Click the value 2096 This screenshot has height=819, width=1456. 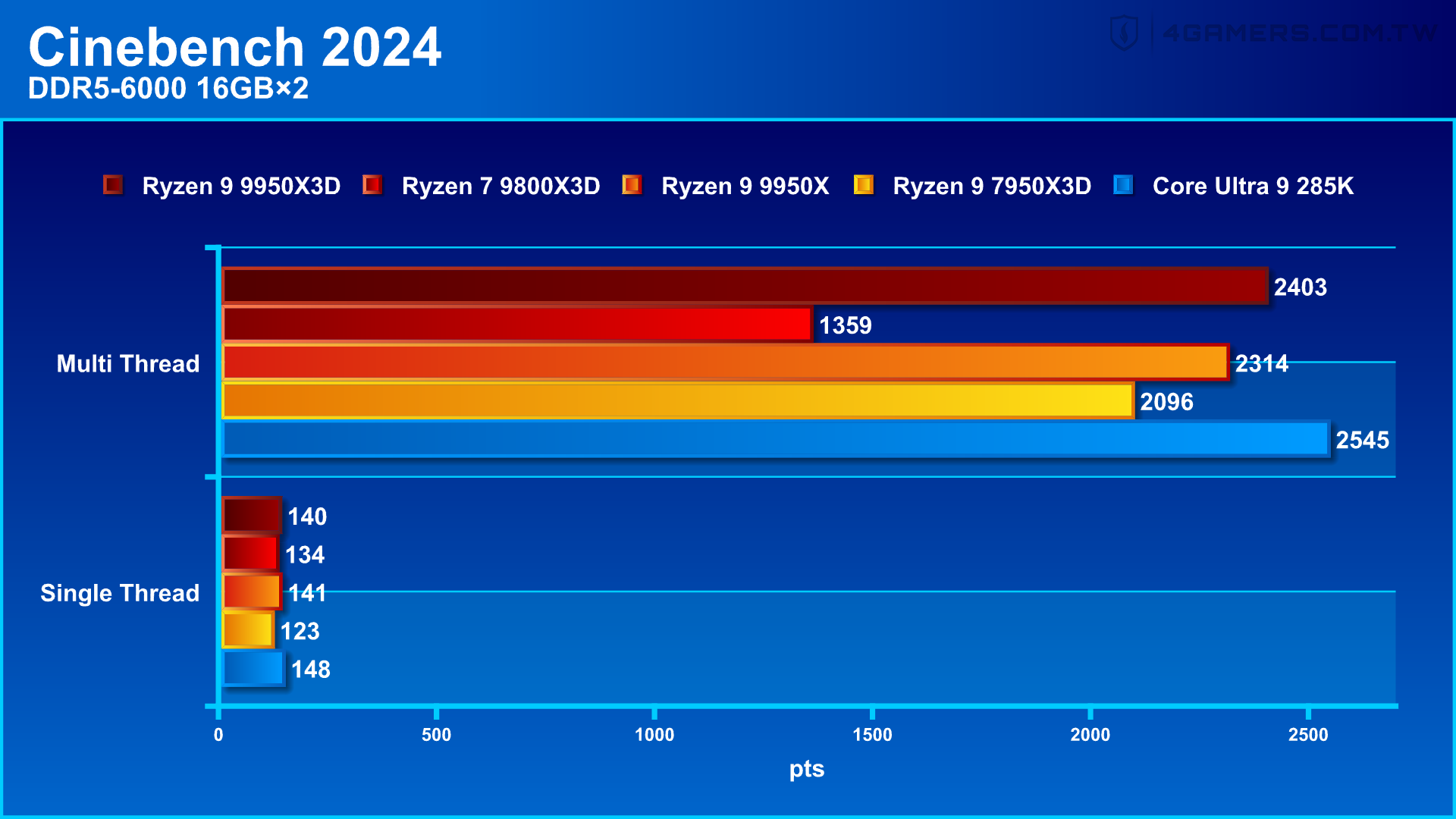pyautogui.click(x=1167, y=402)
